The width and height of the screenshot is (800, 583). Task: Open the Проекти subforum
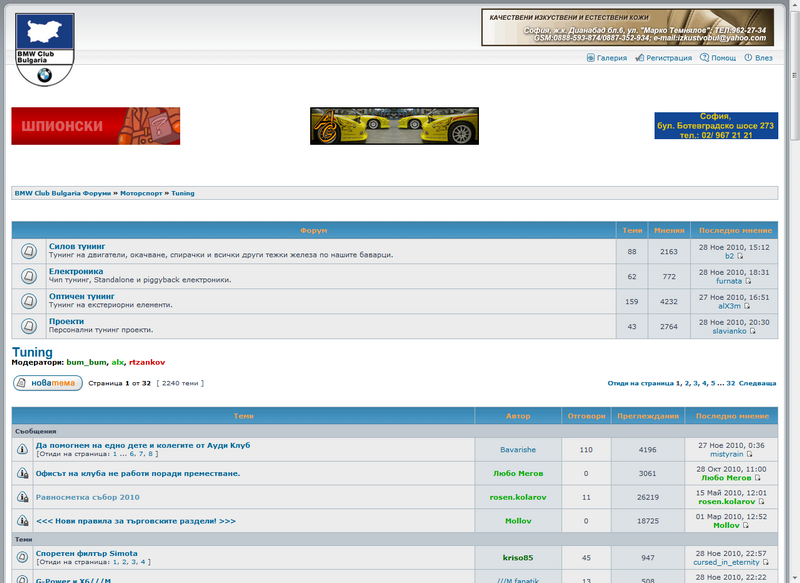[x=66, y=321]
